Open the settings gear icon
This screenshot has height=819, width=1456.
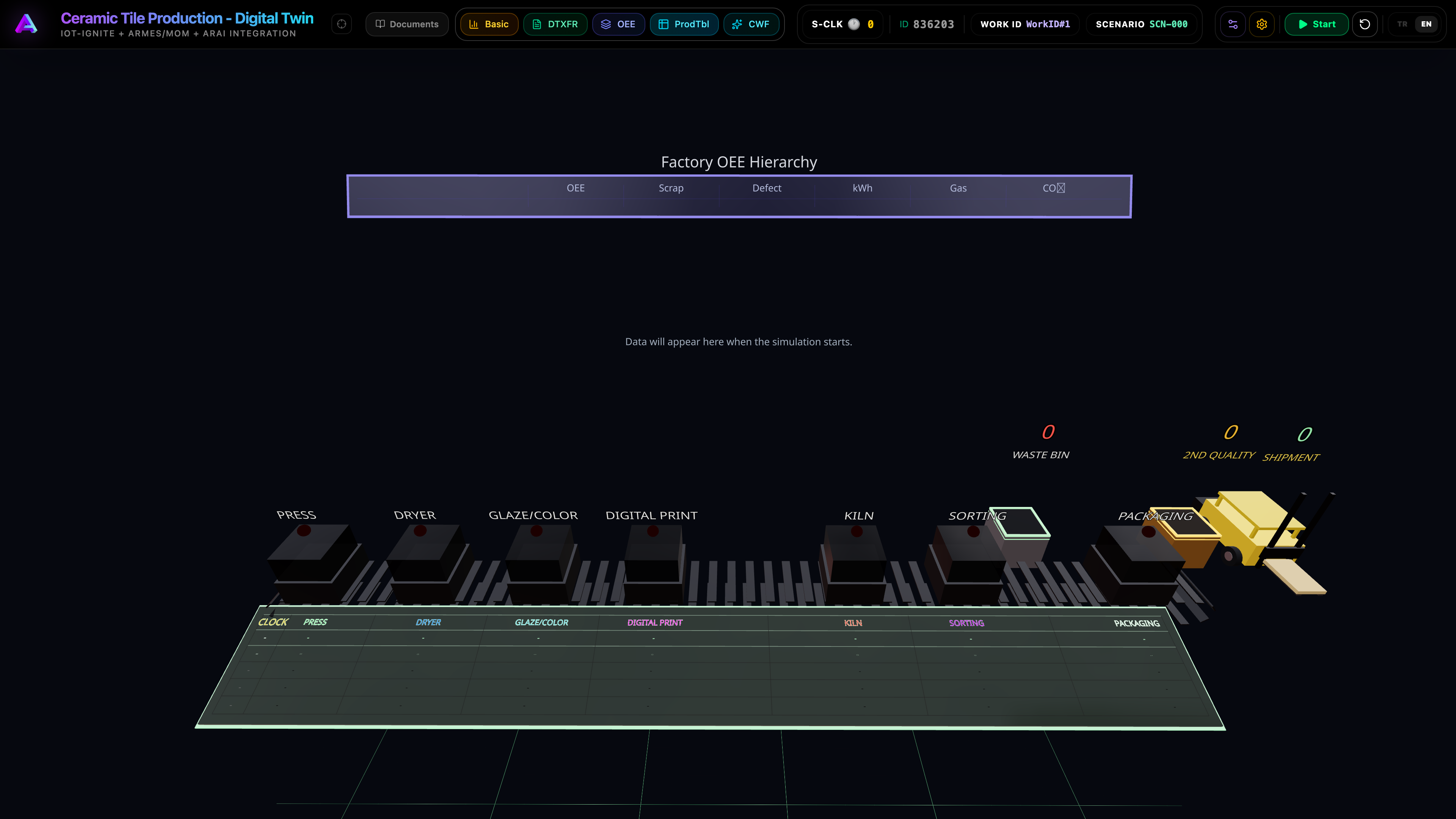click(1261, 24)
